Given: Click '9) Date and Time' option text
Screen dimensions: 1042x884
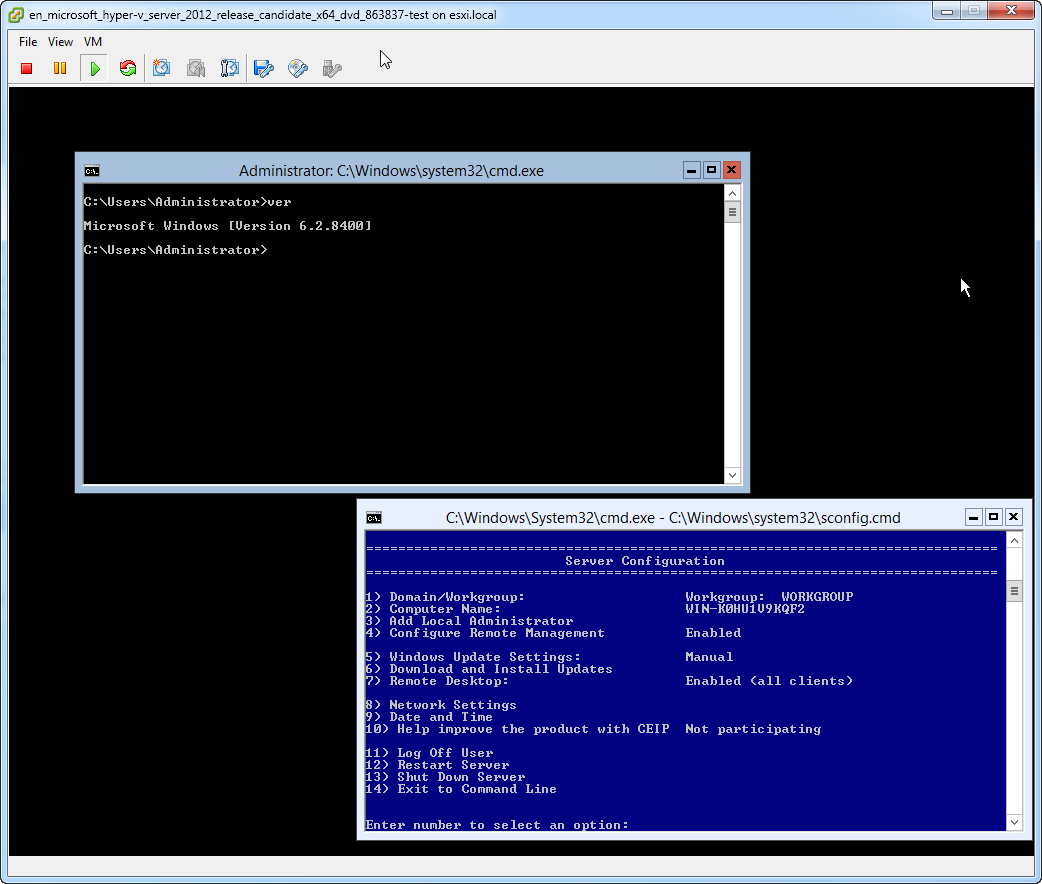Looking at the screenshot, I should coord(429,717).
